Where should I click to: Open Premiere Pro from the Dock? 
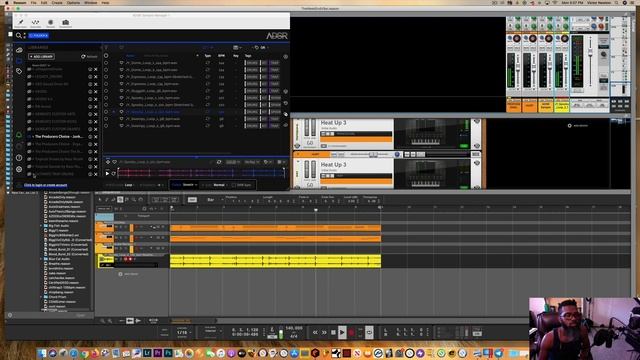coord(158,353)
